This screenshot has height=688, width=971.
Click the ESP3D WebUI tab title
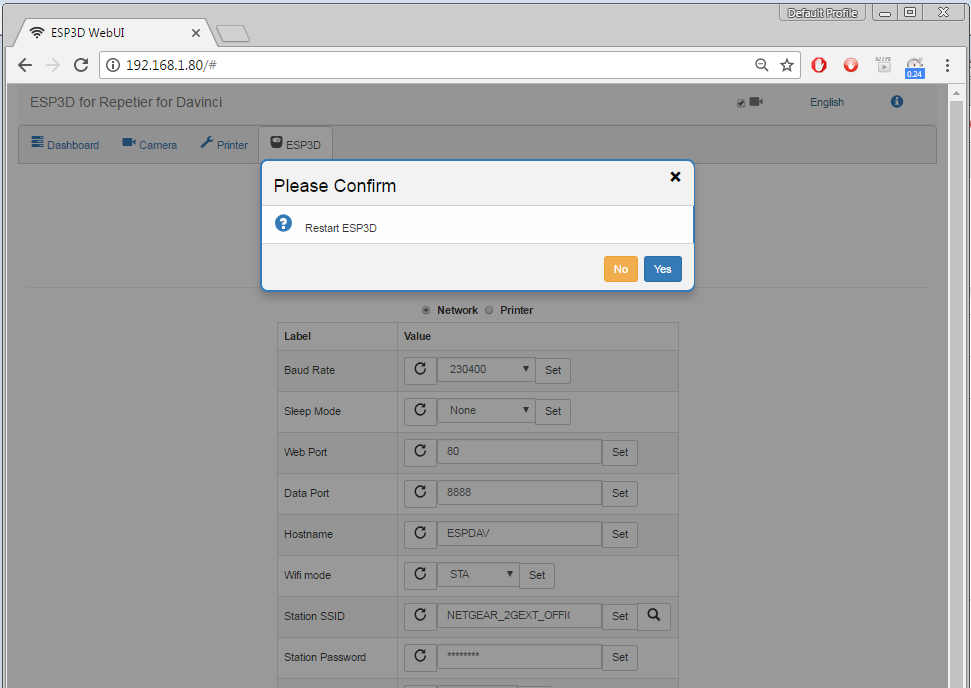click(x=87, y=33)
